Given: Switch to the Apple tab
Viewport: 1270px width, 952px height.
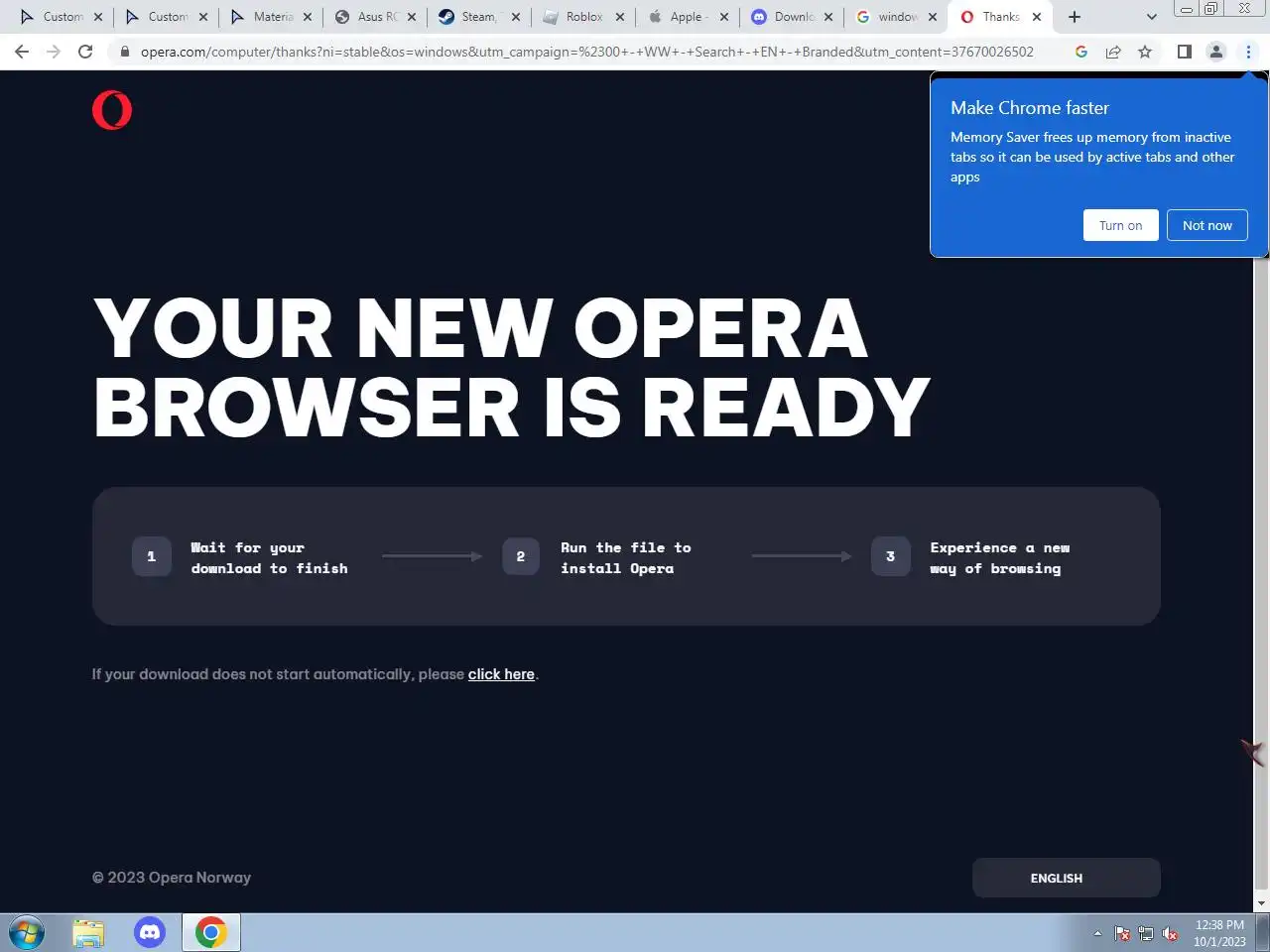Looking at the screenshot, I should [689, 17].
